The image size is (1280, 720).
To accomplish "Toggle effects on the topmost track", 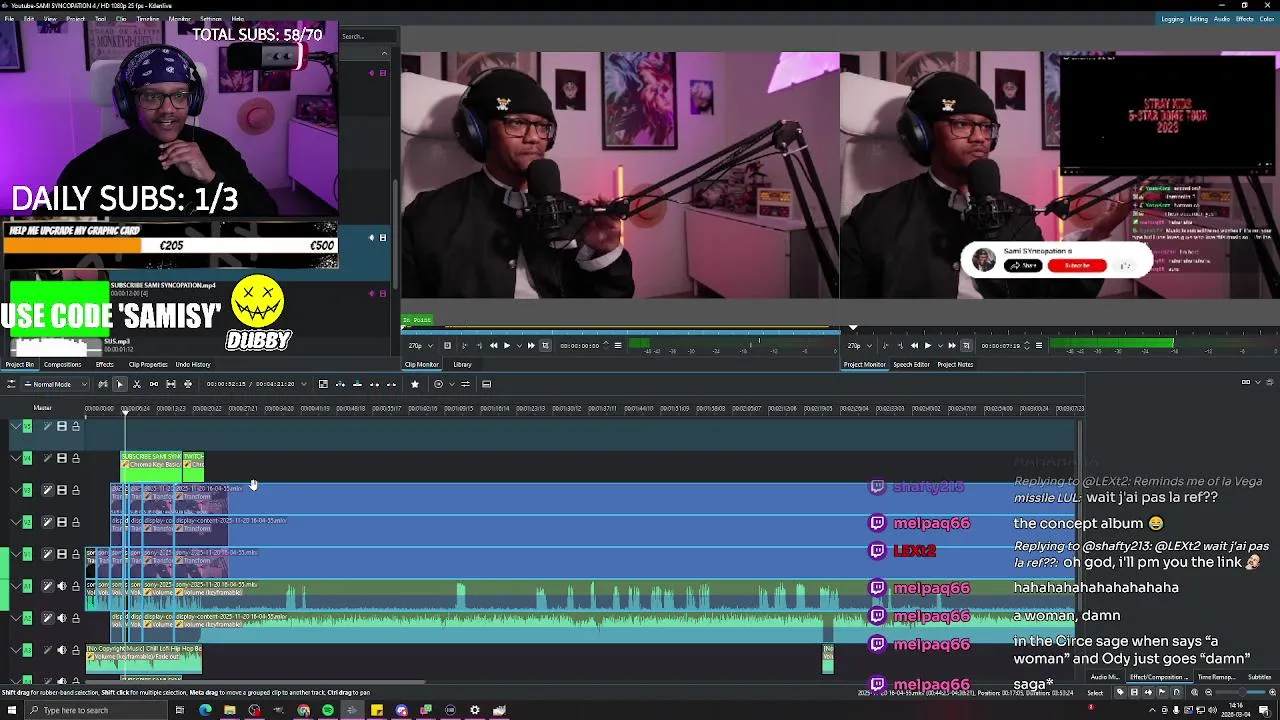I will coord(47,426).
